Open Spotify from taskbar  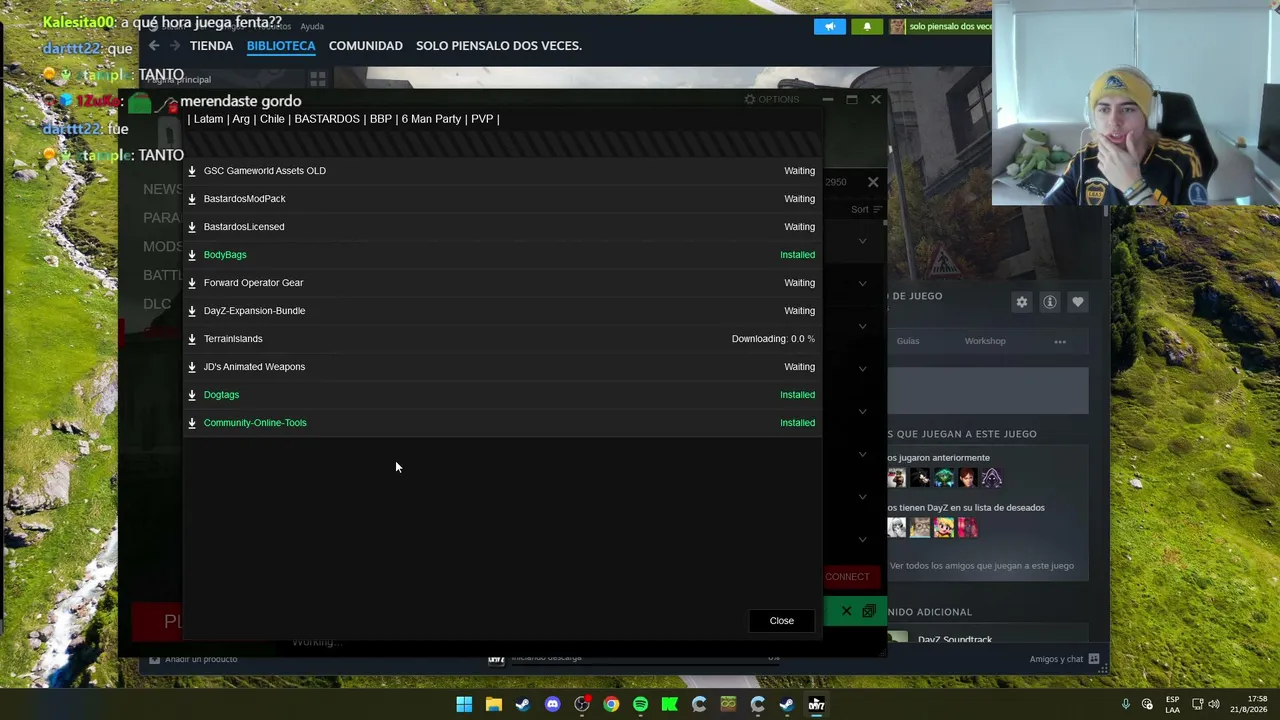(x=640, y=705)
